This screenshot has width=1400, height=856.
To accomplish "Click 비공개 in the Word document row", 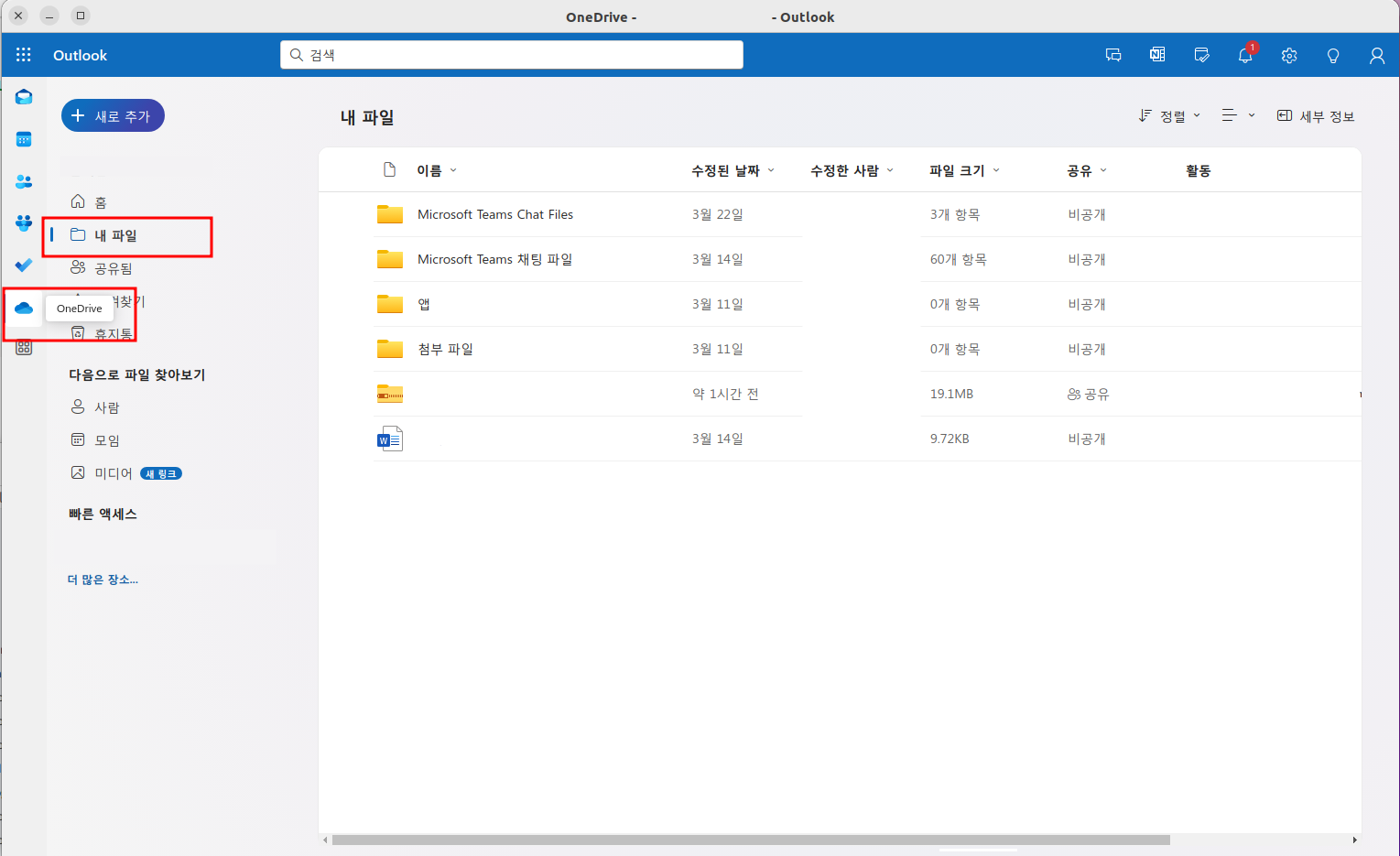I will 1087,439.
